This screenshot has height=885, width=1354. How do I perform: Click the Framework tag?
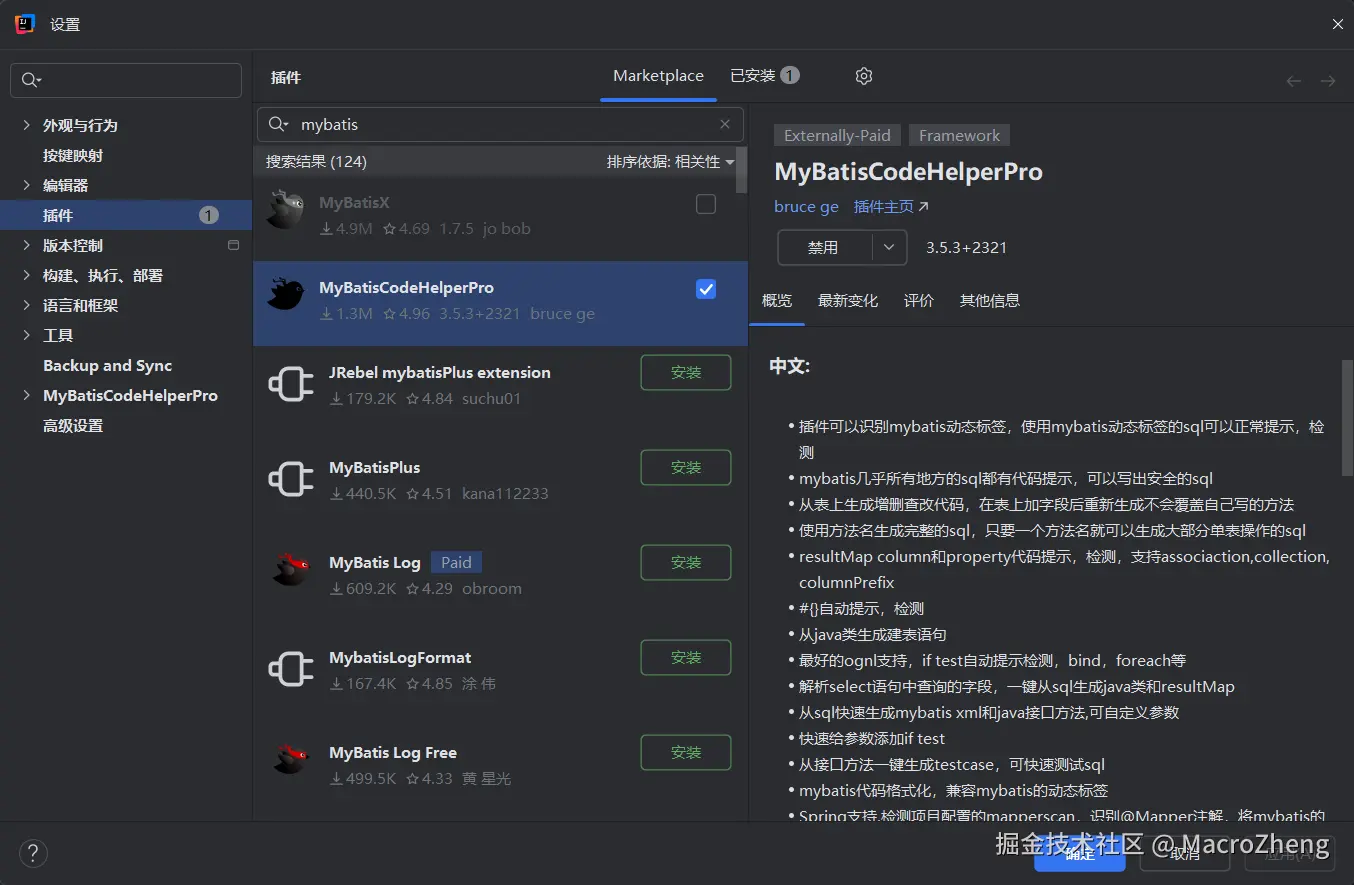tap(960, 135)
